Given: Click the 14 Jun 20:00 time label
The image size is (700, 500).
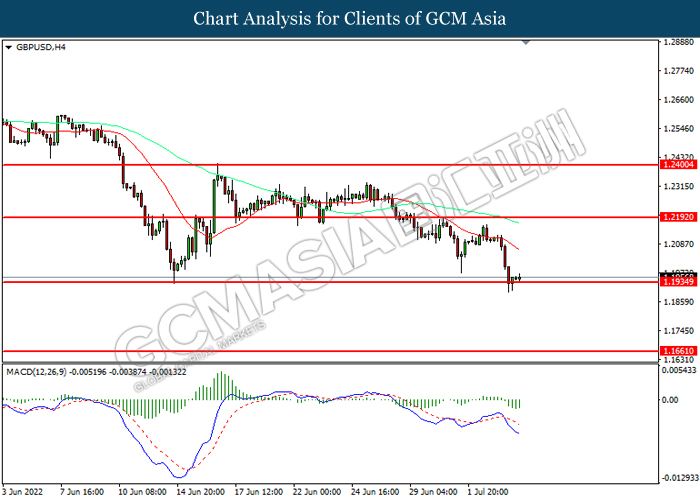Looking at the screenshot, I should 200,492.
